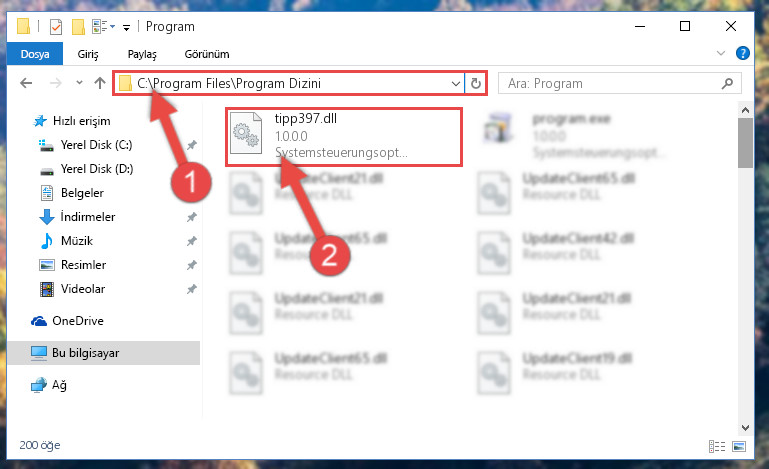Click the Back navigation arrow
Screen dimensions: 769x469
coord(26,83)
